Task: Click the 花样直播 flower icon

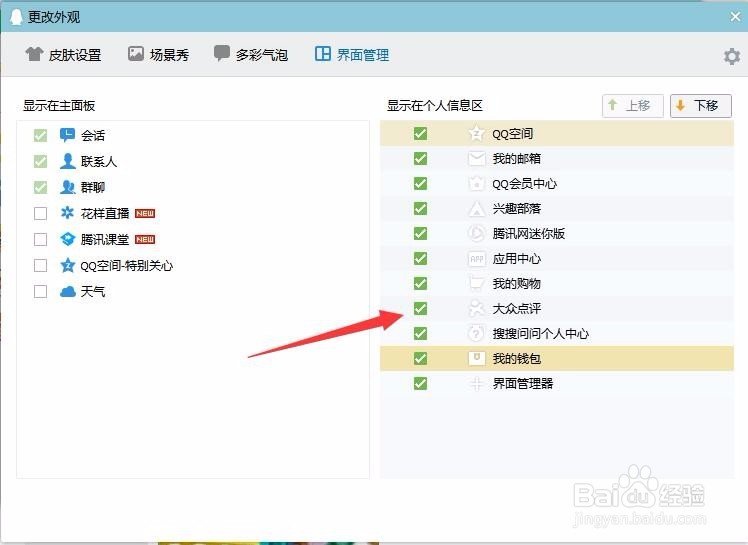Action: click(x=67, y=213)
